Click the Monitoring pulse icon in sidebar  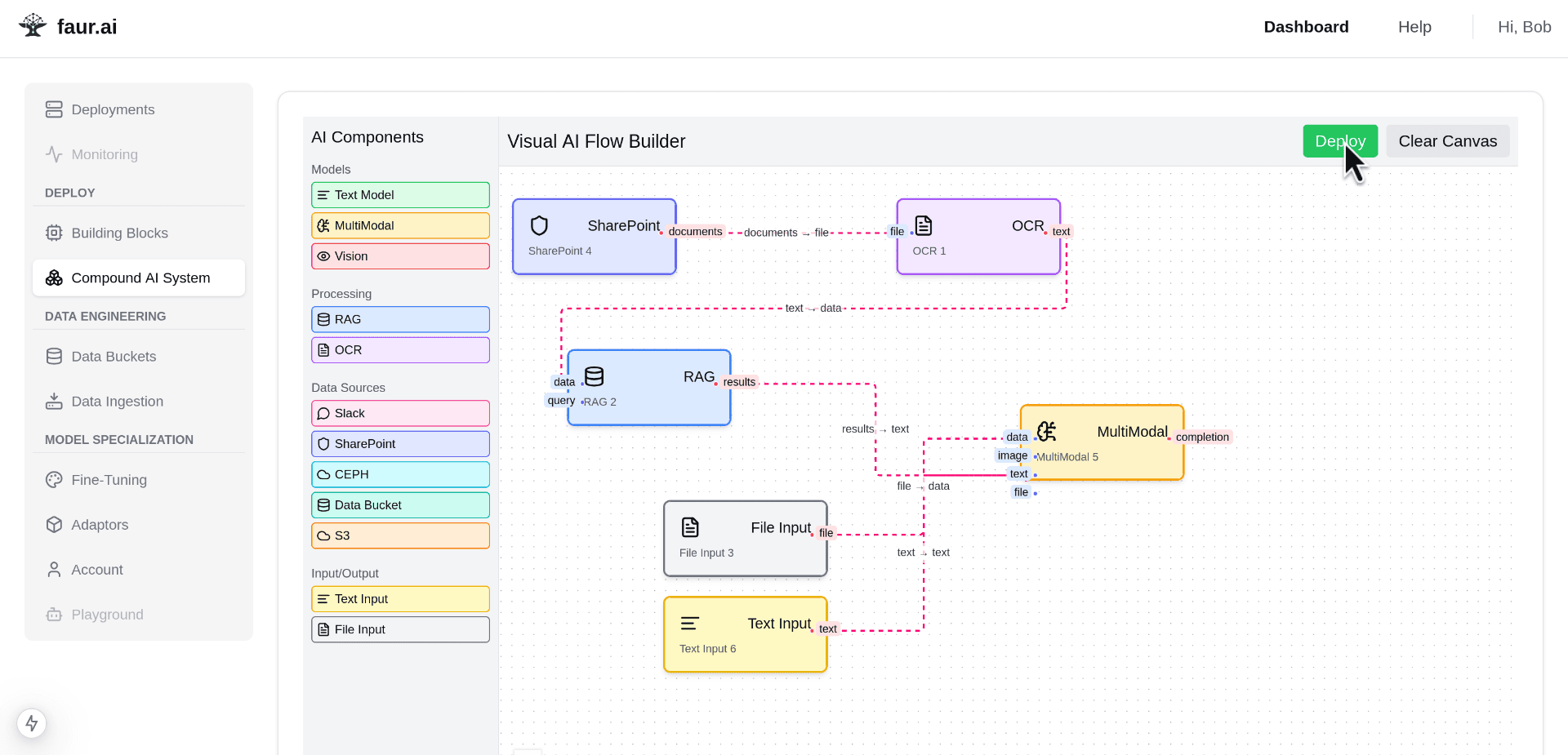54,154
